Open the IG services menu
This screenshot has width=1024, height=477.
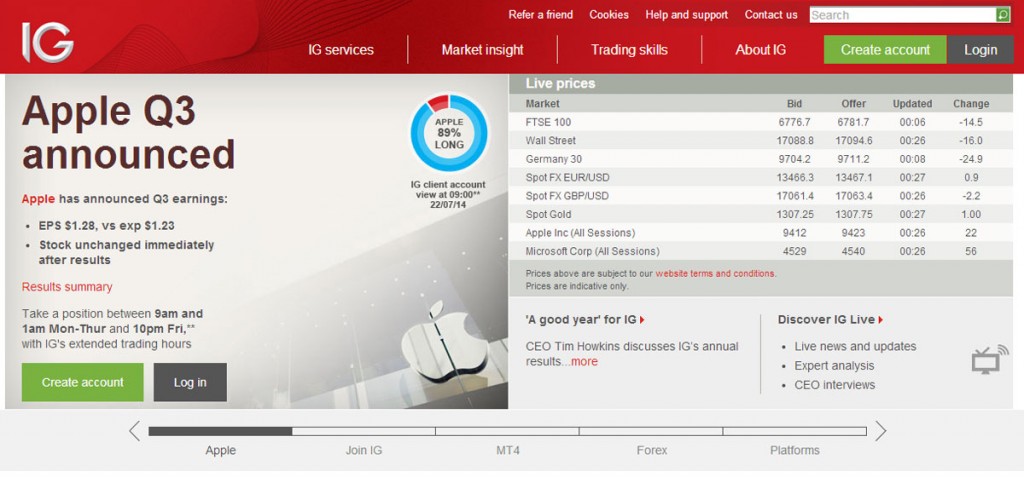click(x=340, y=49)
